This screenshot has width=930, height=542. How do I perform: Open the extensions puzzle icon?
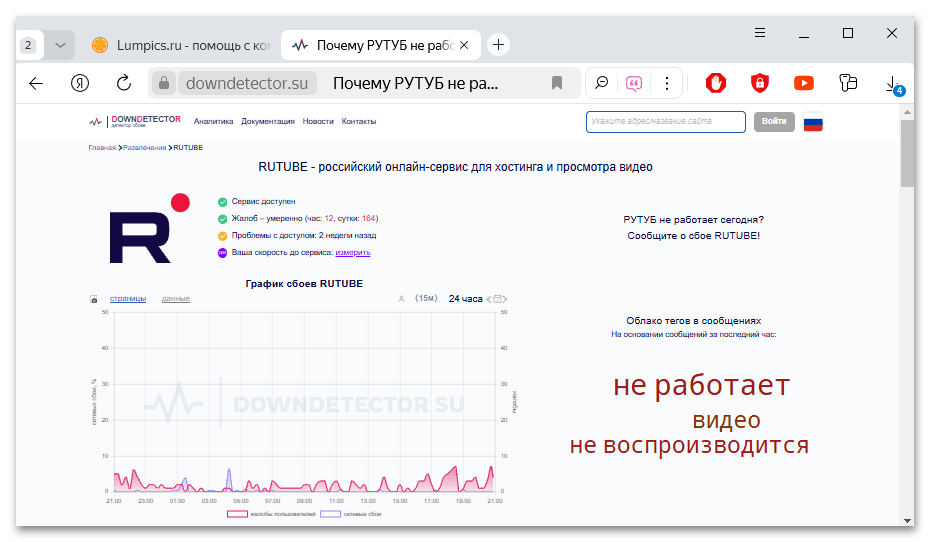[848, 83]
